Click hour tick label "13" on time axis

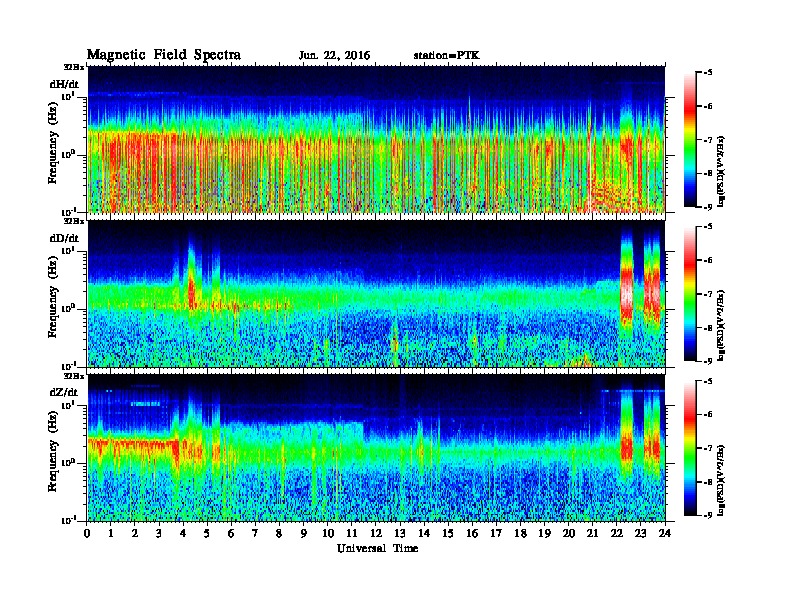400,533
